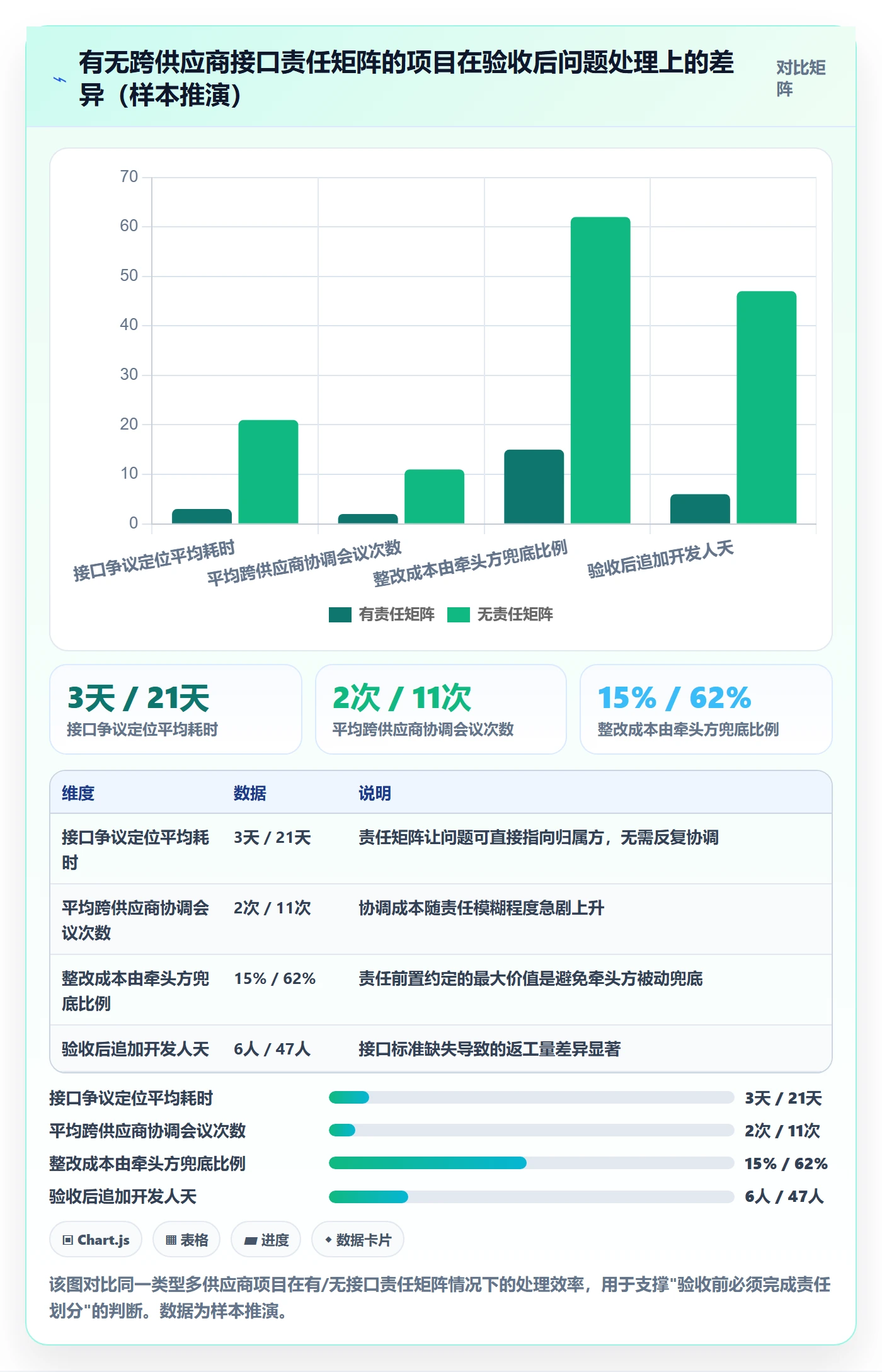Click the y-axis value 70
882x1372 pixels.
tap(129, 176)
